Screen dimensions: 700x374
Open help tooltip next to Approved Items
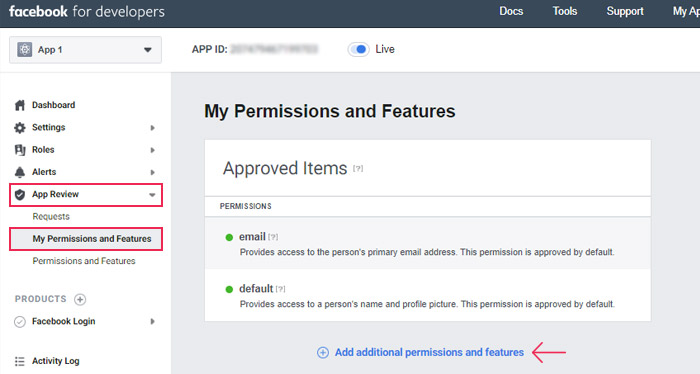pos(358,169)
